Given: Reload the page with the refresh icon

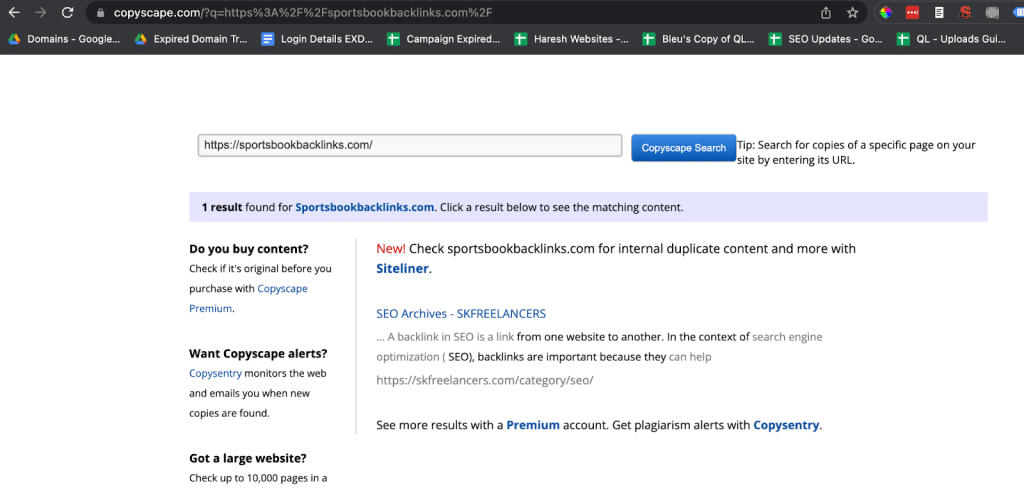Looking at the screenshot, I should click(x=67, y=13).
